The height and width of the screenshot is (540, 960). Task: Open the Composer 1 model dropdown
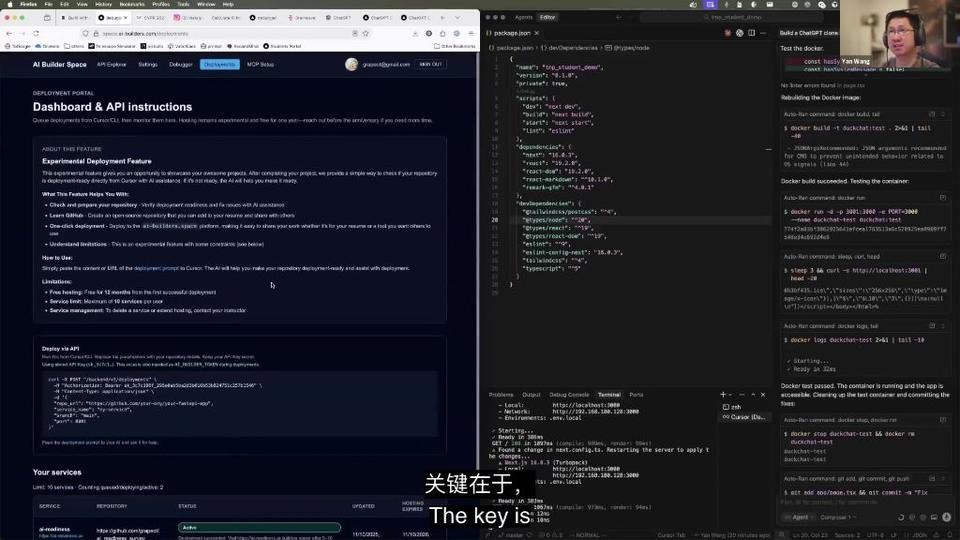point(837,517)
